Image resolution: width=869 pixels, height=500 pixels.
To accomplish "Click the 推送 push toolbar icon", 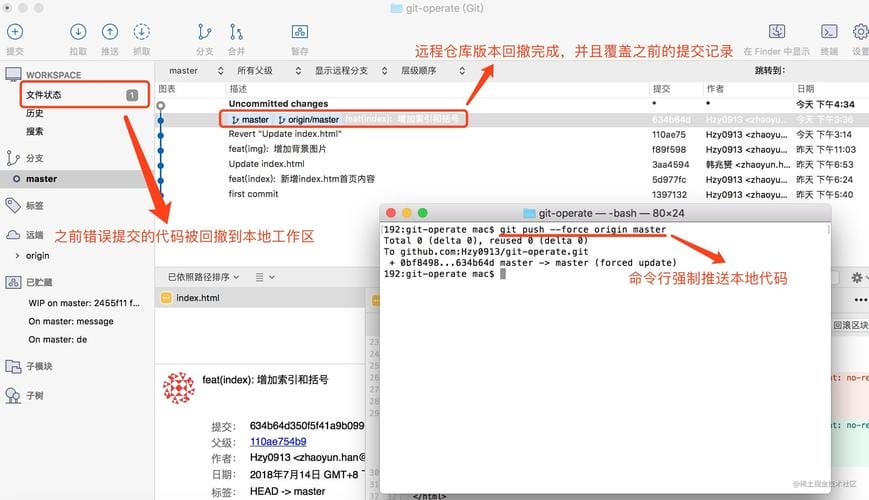I will point(110,32).
